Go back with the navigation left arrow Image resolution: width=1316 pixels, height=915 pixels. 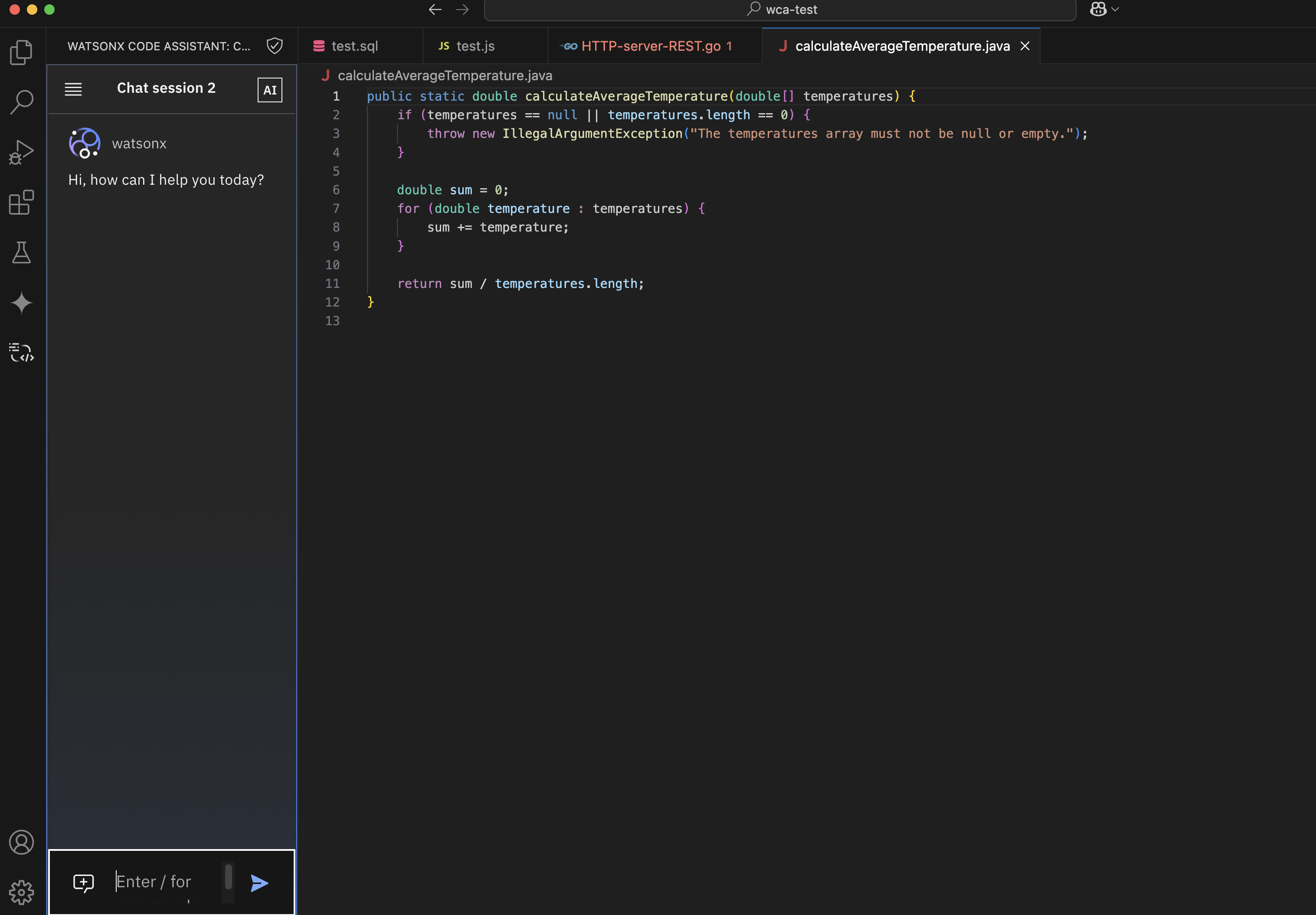click(x=435, y=10)
